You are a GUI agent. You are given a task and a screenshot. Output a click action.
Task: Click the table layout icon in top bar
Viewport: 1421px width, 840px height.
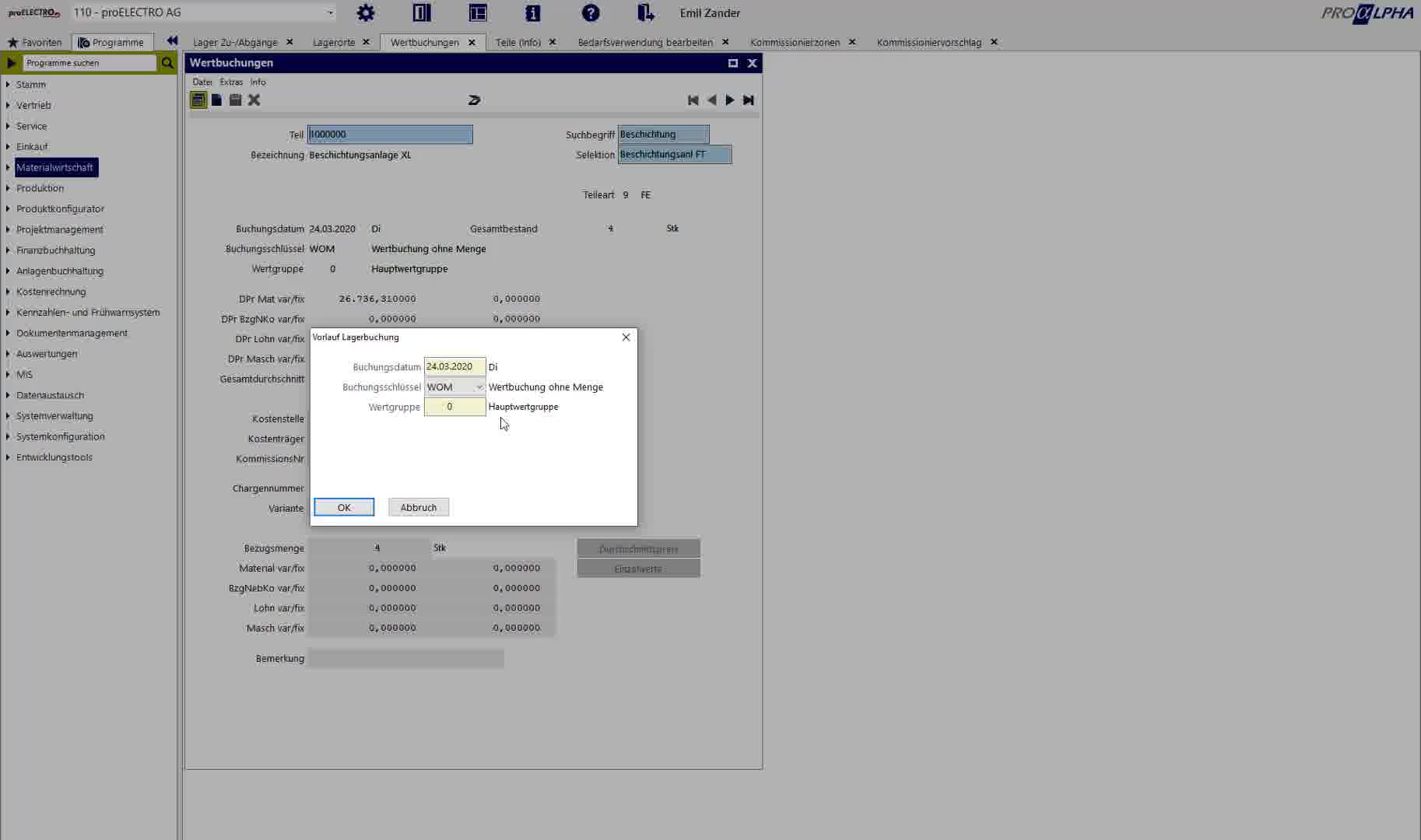click(x=478, y=13)
